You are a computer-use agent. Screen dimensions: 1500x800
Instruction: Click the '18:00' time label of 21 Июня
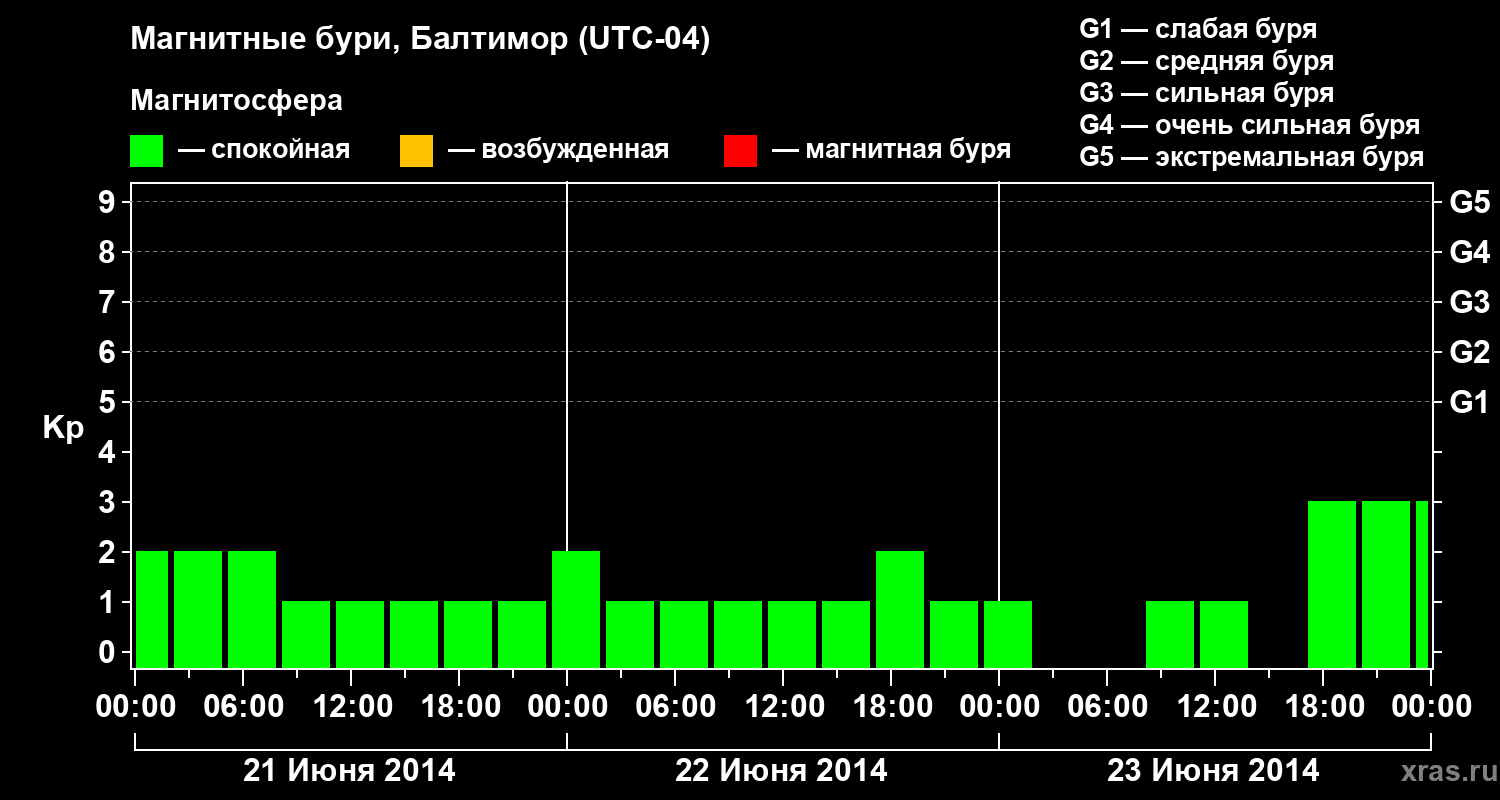[460, 706]
